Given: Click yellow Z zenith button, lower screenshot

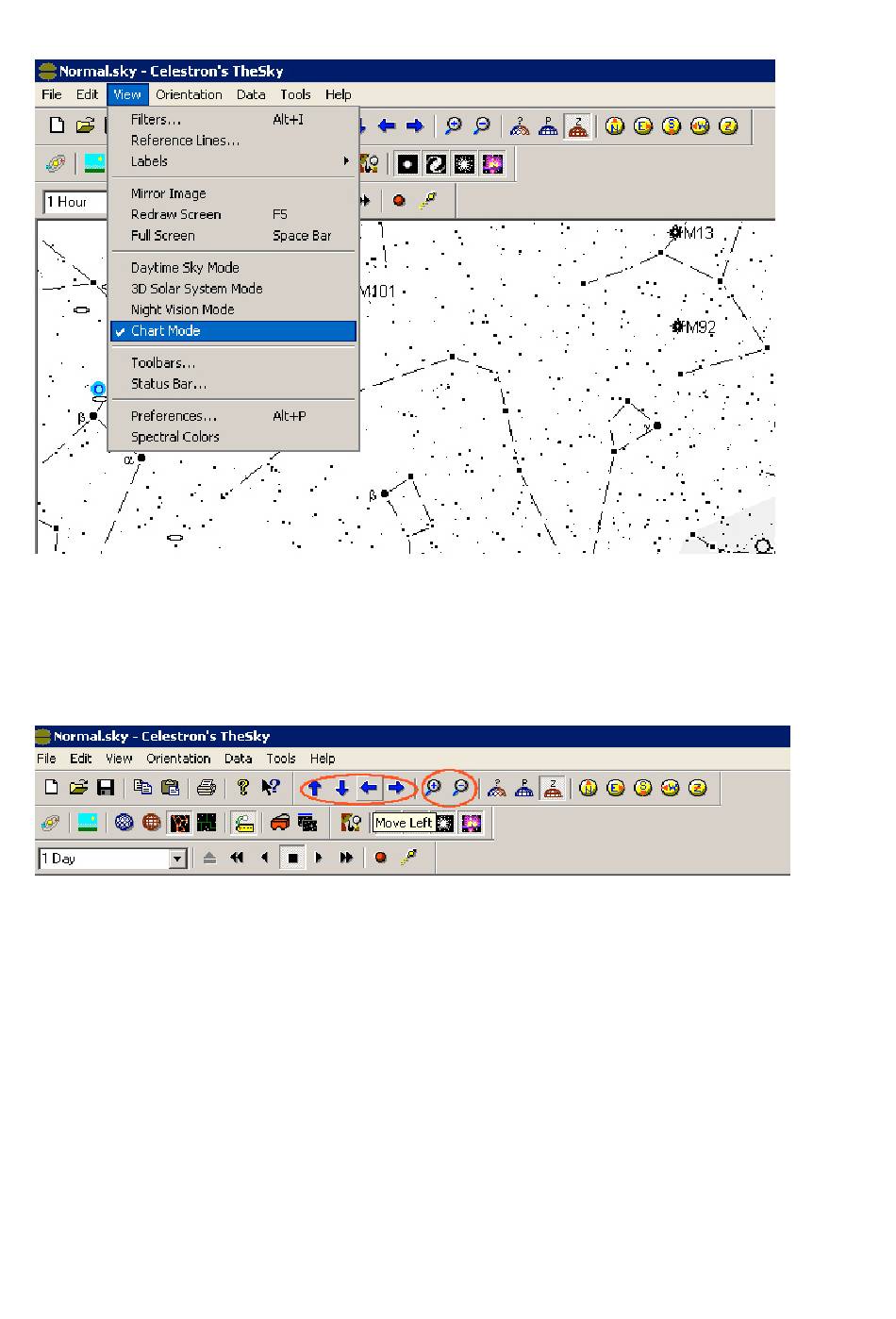Looking at the screenshot, I should 698,788.
